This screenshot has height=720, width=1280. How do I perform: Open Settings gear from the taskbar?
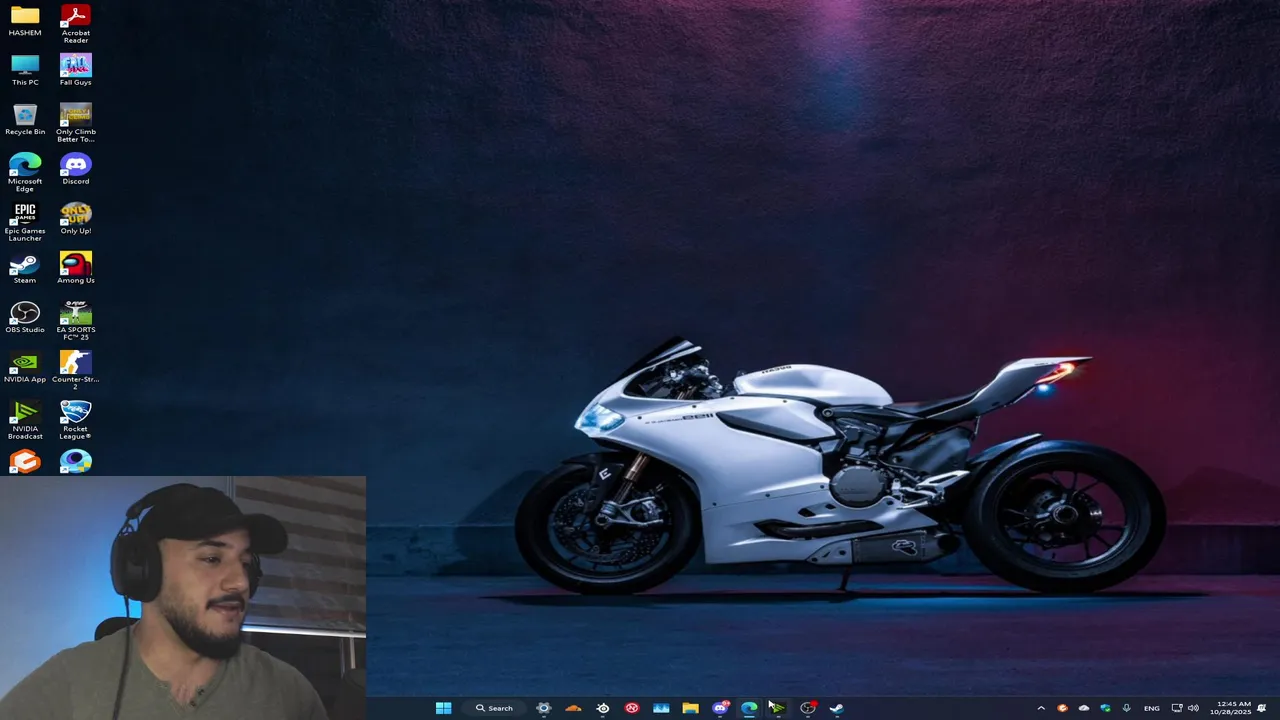coord(543,708)
